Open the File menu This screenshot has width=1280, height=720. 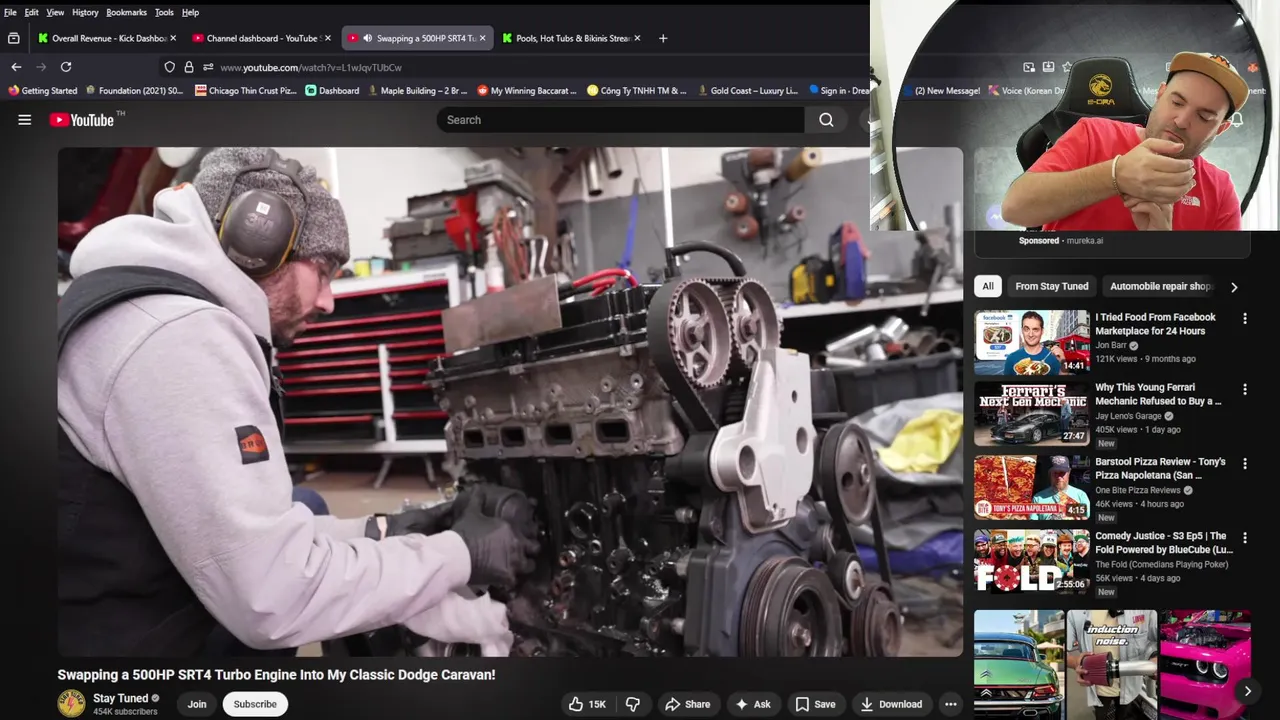tap(10, 12)
